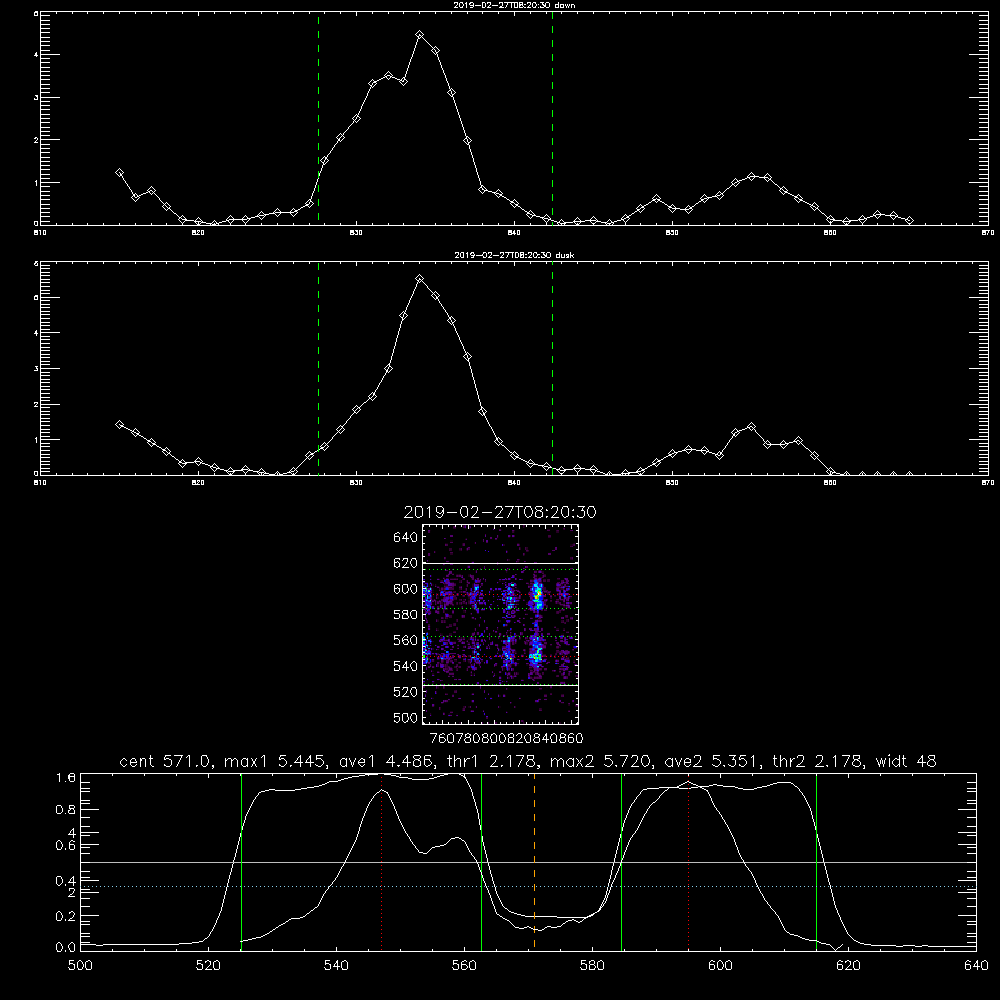Click "max2 5.720" in the statistics line

(x=599, y=761)
